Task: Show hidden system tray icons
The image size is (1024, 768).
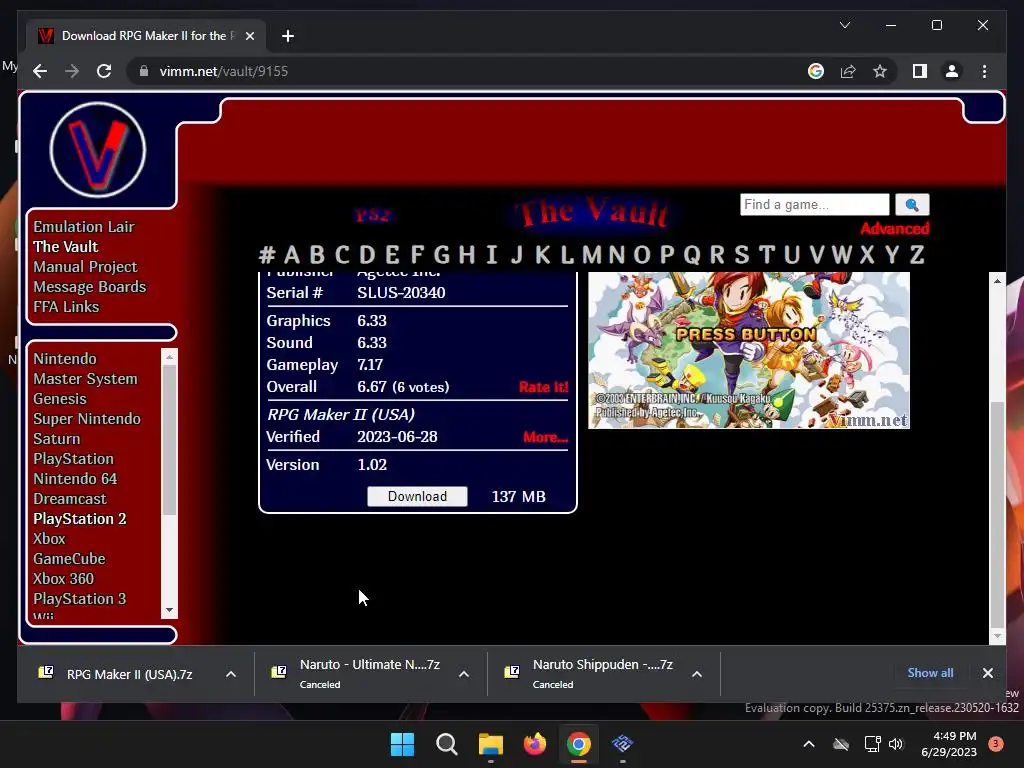Action: [808, 744]
